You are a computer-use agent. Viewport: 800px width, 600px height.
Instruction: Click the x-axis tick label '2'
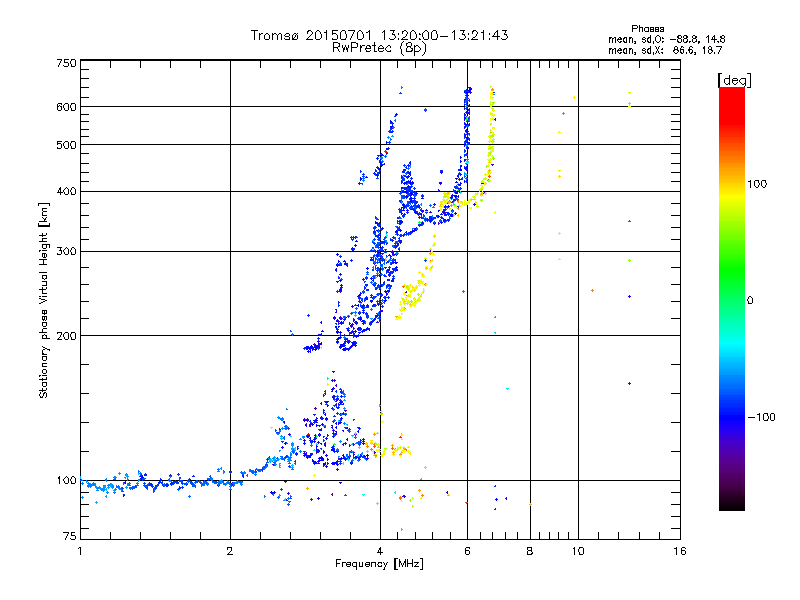230,551
